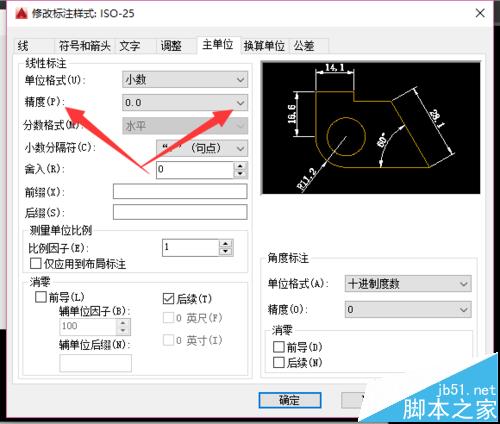Image resolution: width=500 pixels, height=424 pixels.
Task: Select the 主单位 tab
Action: [x=218, y=44]
